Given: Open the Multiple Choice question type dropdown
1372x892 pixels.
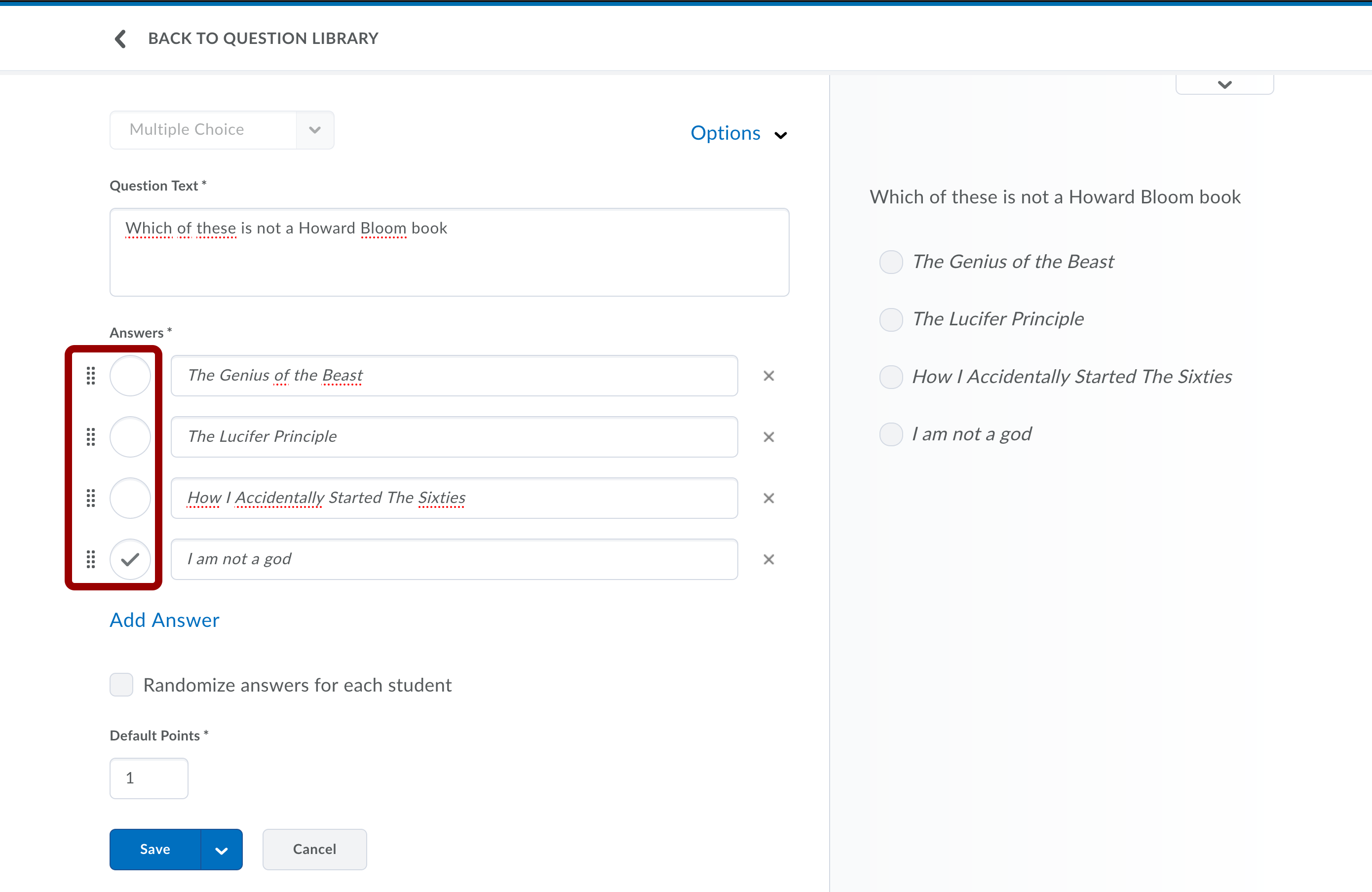Looking at the screenshot, I should (315, 130).
